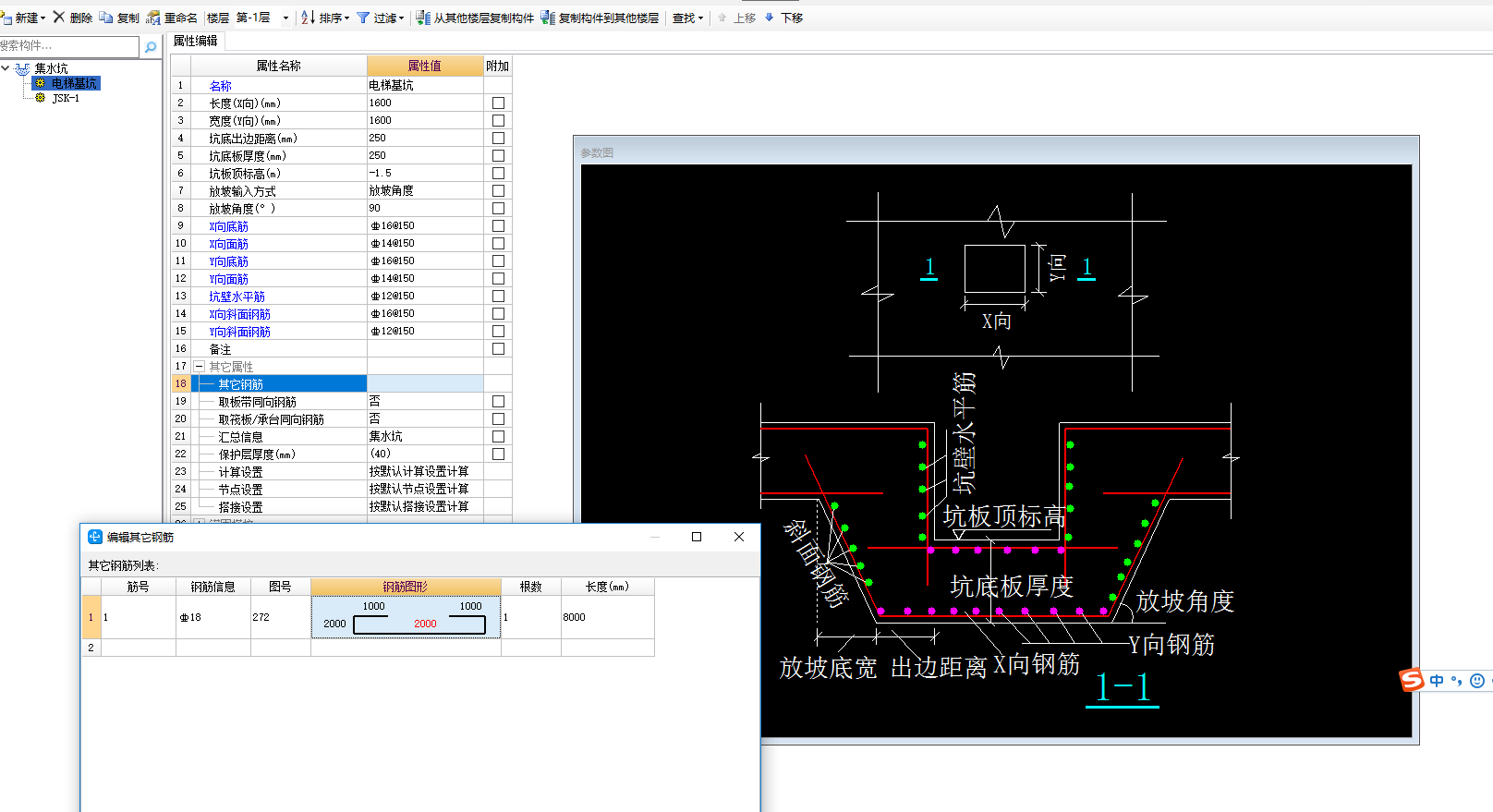
Task: Open the 楼层 第-1层 floor dropdown
Action: pyautogui.click(x=285, y=18)
